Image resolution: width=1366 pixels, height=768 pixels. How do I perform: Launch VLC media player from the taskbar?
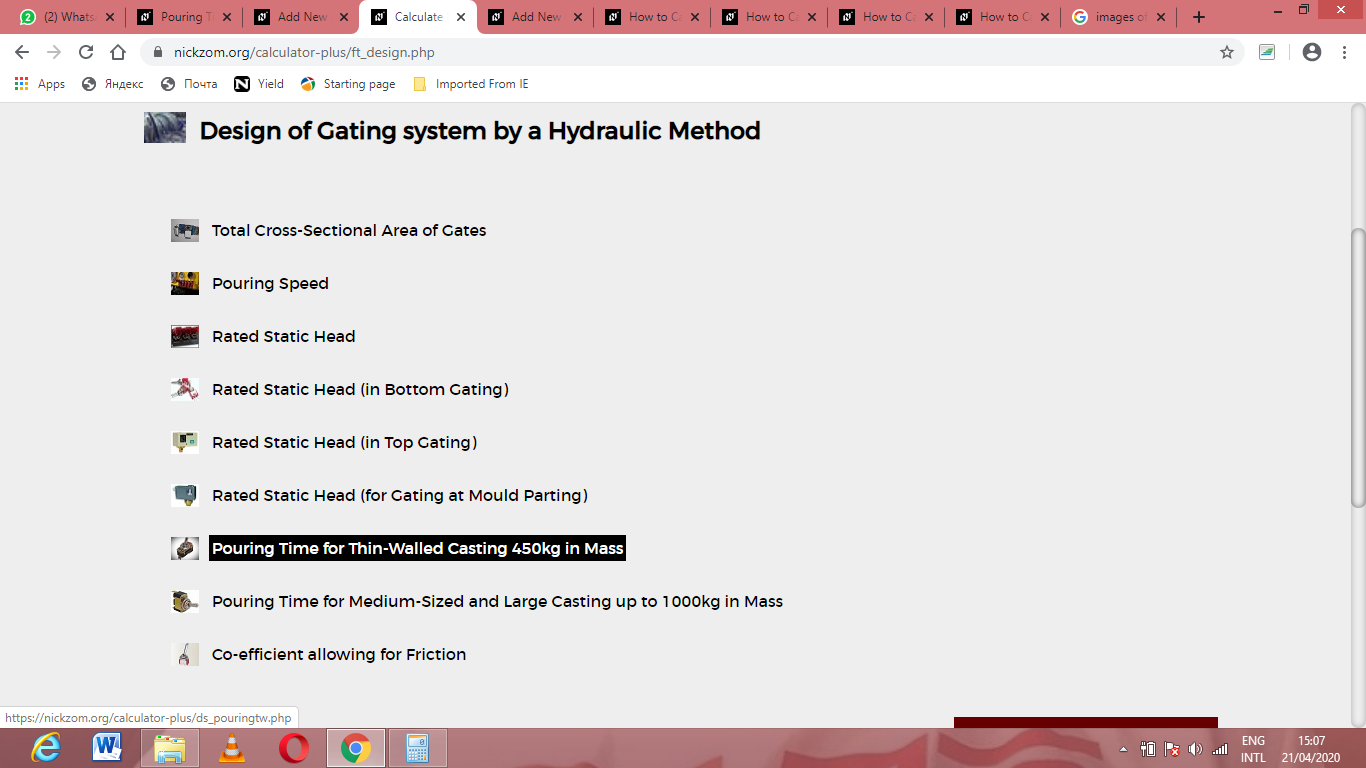[232, 748]
